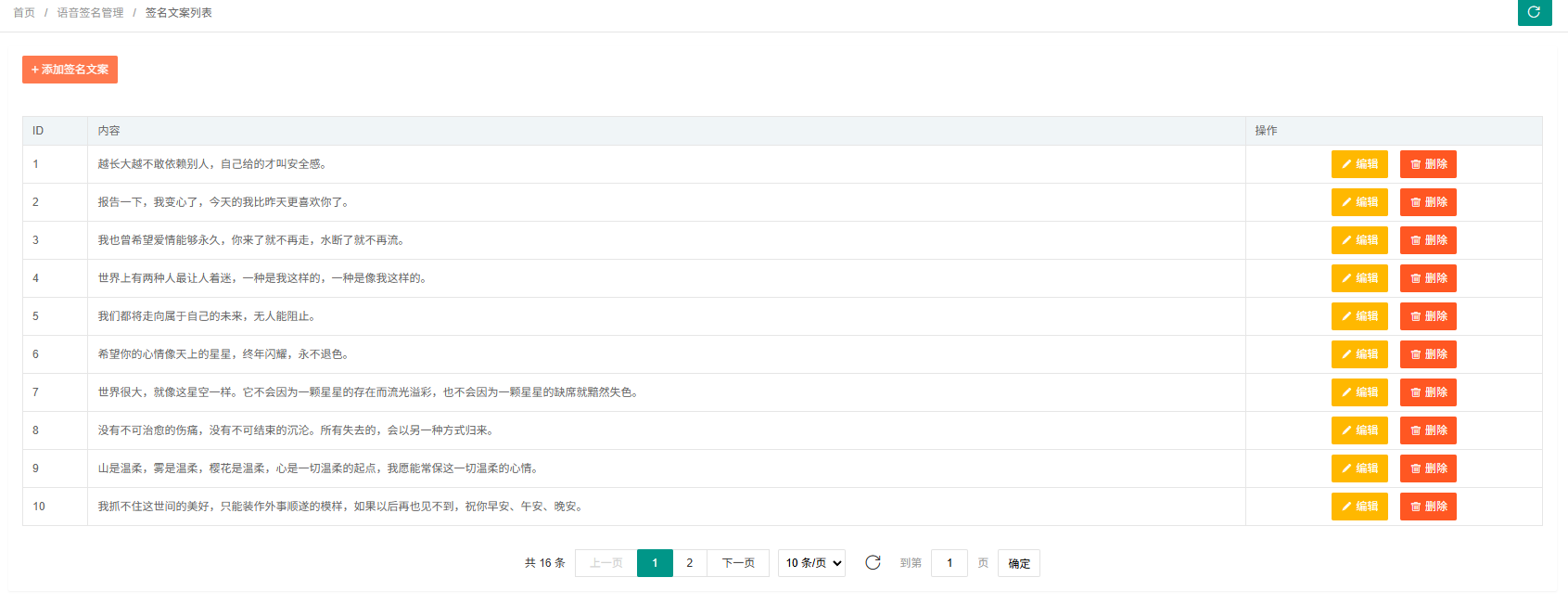Click the 添加签名文案 button

point(70,70)
